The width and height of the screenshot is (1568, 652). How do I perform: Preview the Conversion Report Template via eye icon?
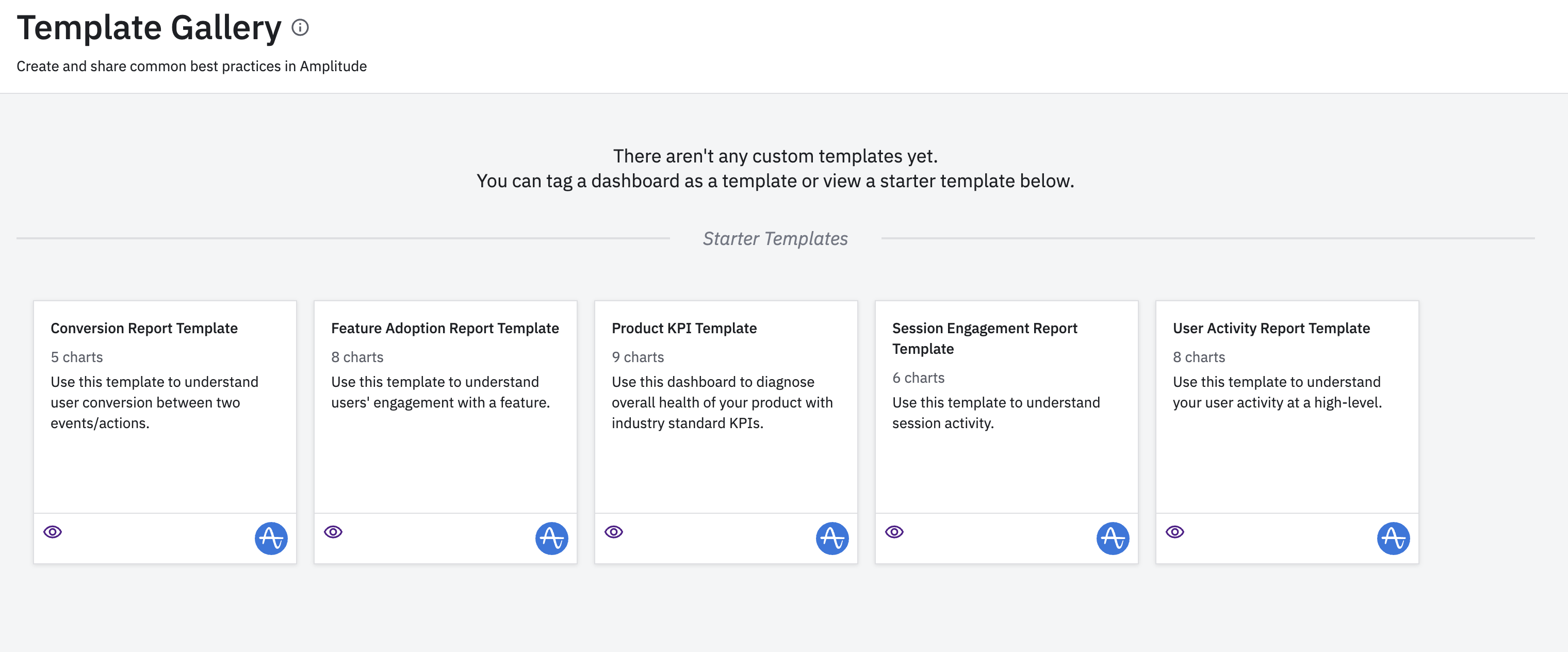click(x=53, y=531)
